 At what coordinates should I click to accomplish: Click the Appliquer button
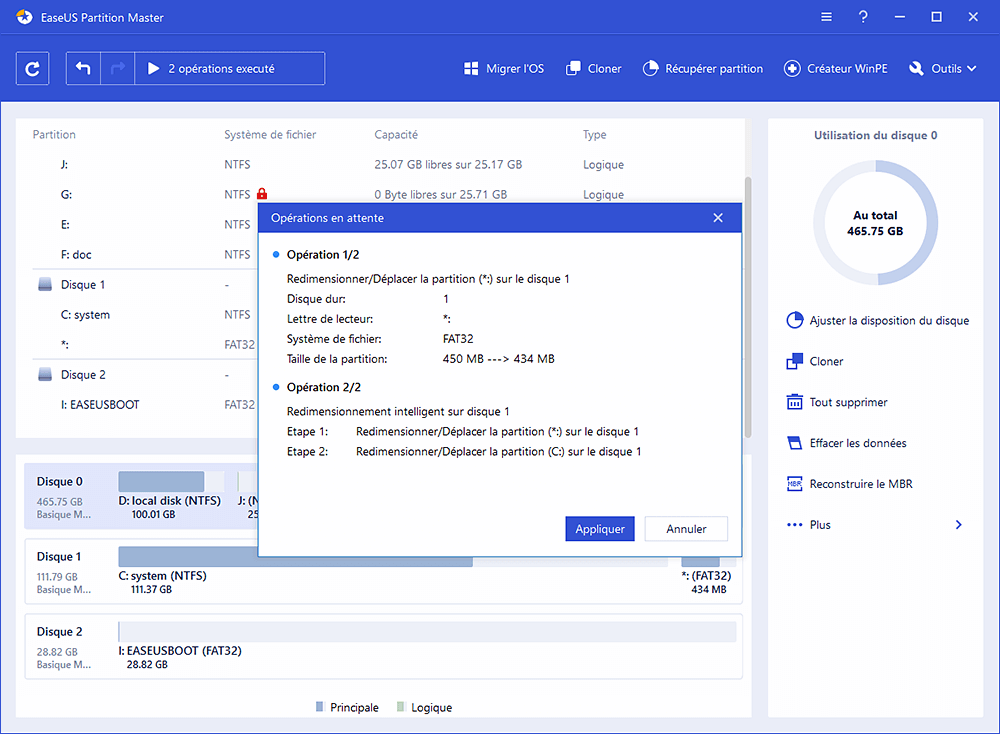click(x=600, y=529)
